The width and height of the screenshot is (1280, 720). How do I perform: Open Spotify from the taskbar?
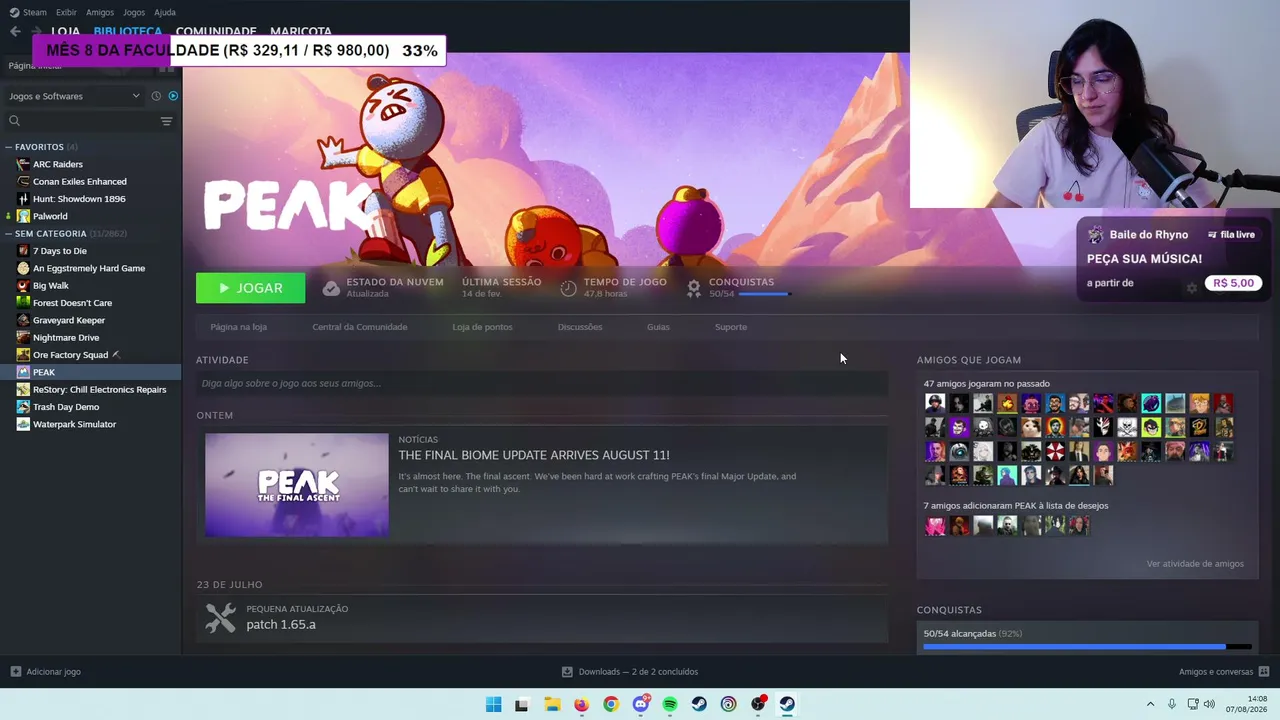[670, 704]
